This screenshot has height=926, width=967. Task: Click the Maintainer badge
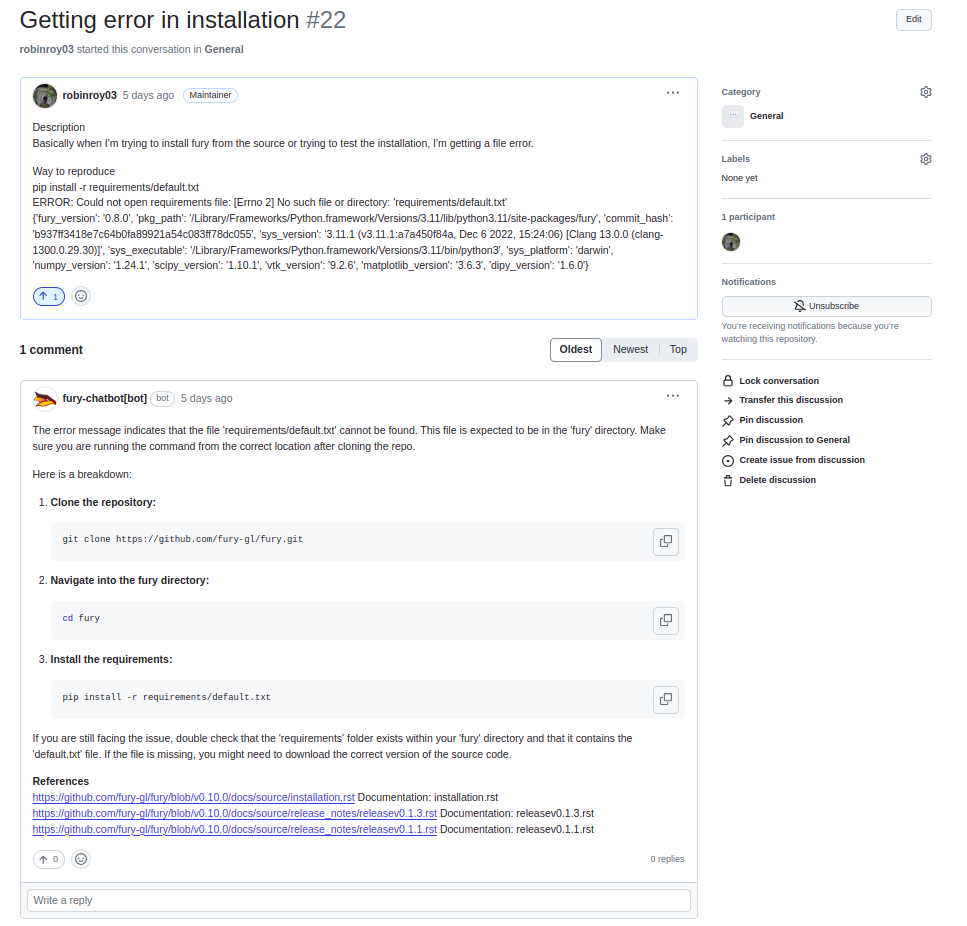(x=210, y=95)
